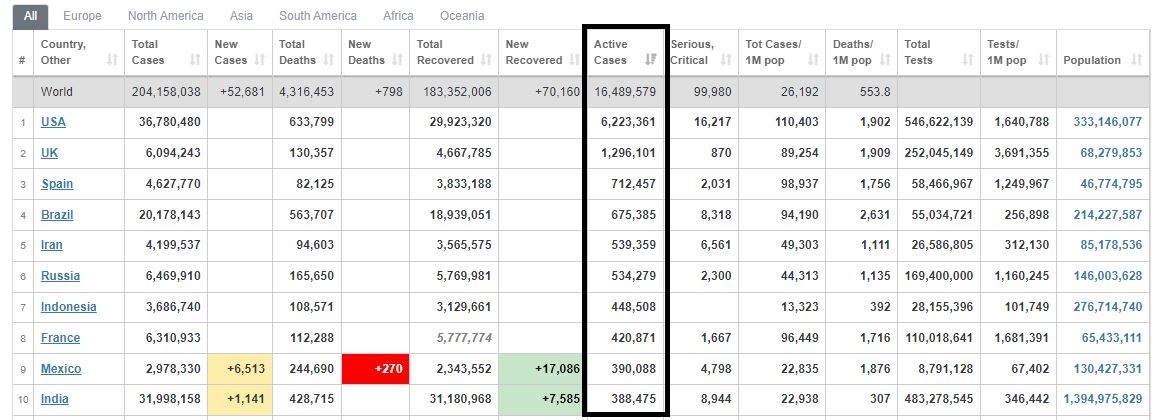1156x420 pixels.
Task: Open India population link 1,394,975,829
Action: [1103, 399]
